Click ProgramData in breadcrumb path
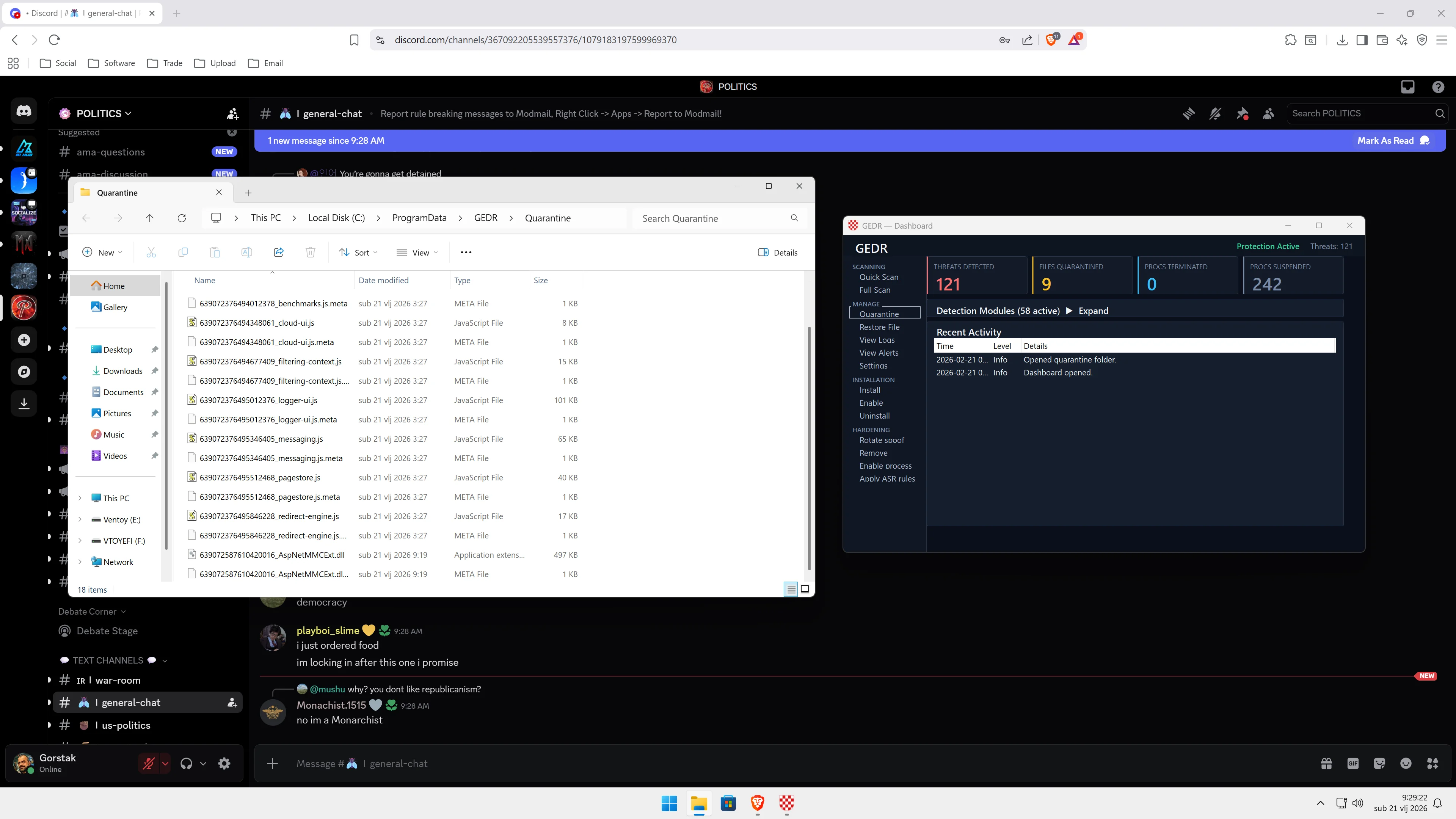 419,218
